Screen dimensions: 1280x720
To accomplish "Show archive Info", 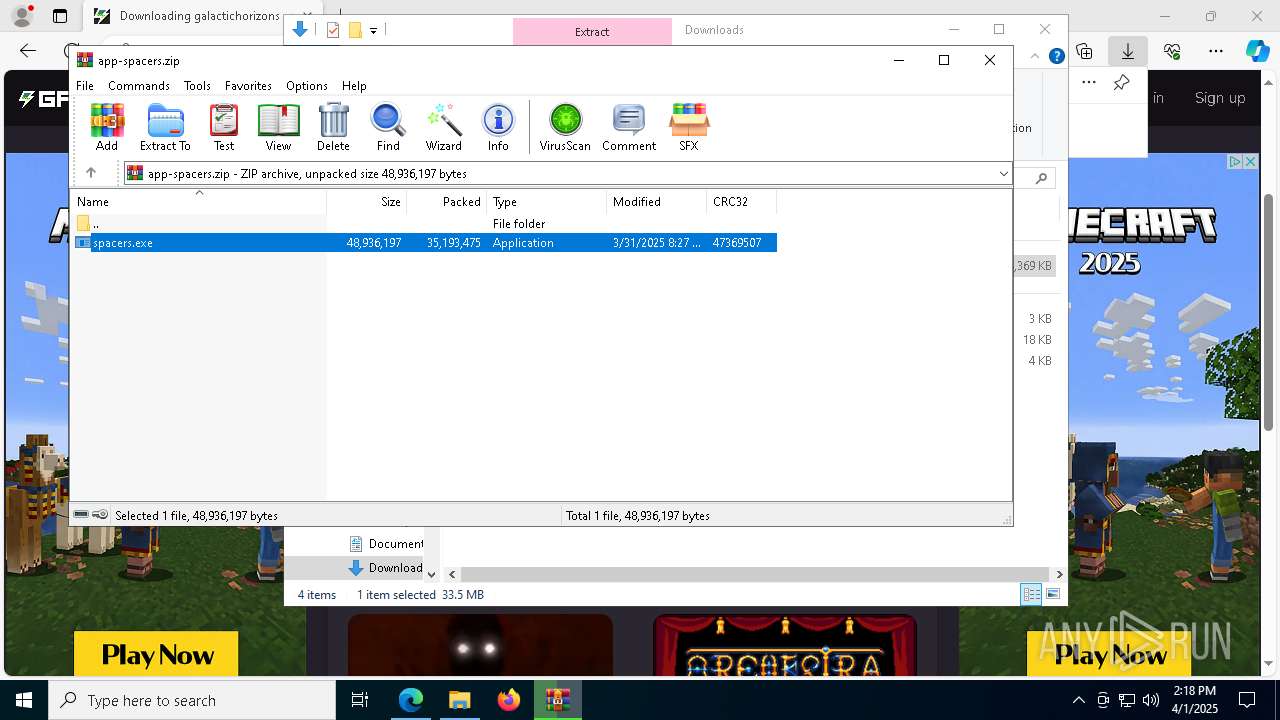I will point(498,127).
